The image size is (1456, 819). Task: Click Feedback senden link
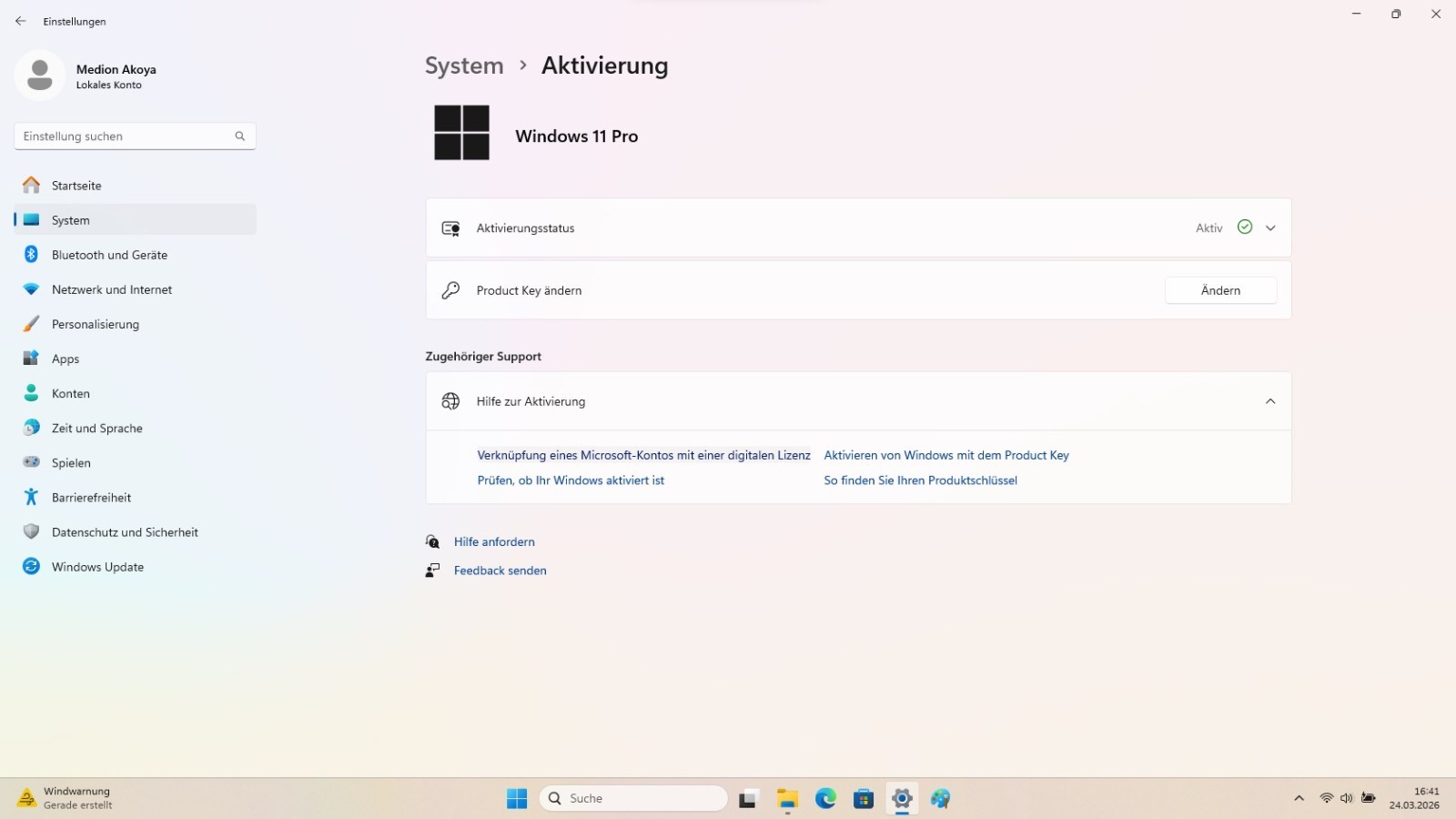500,571
